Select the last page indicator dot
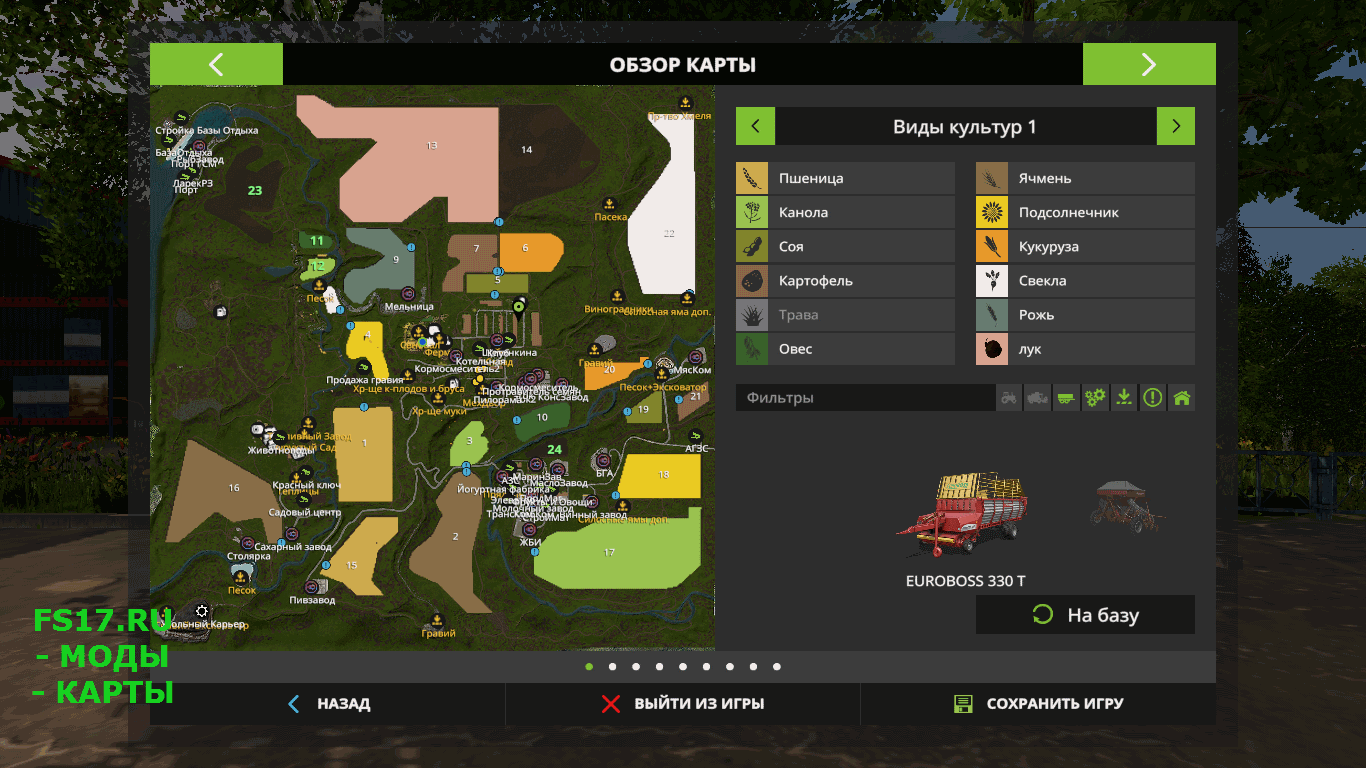This screenshot has width=1366, height=768. coord(777,666)
